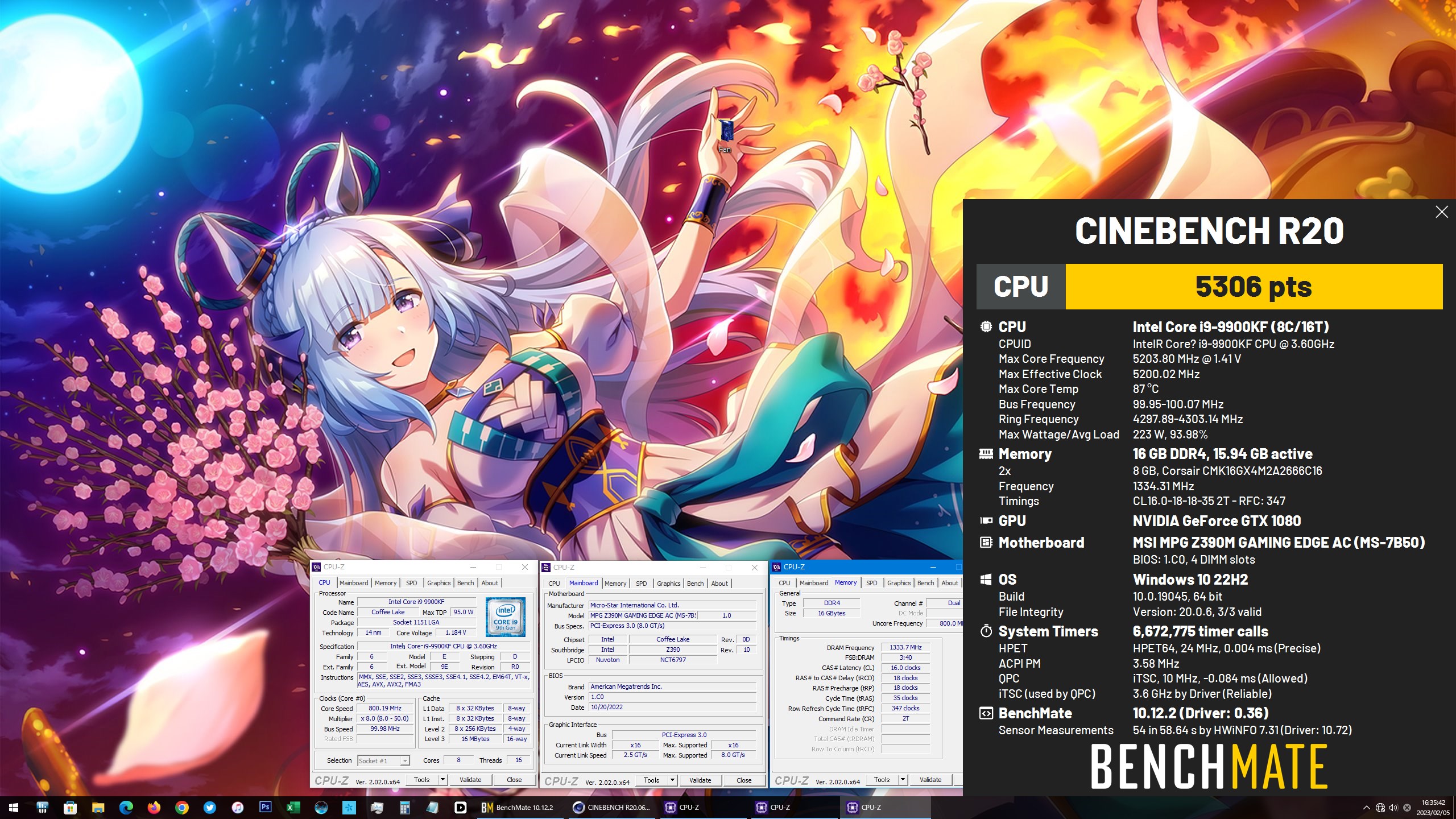Click the Core Speed value 800.19 MHz

coord(385,709)
